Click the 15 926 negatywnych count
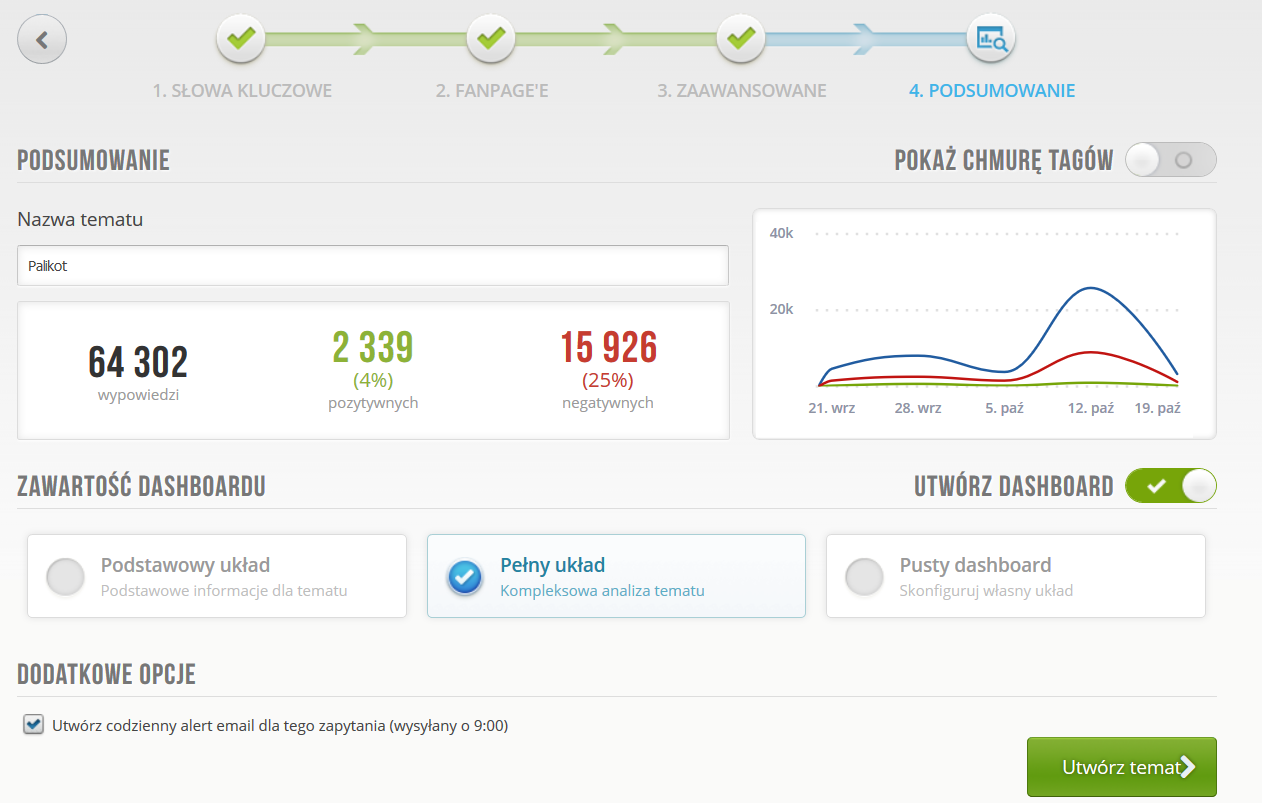The image size is (1262, 803). [x=608, y=348]
